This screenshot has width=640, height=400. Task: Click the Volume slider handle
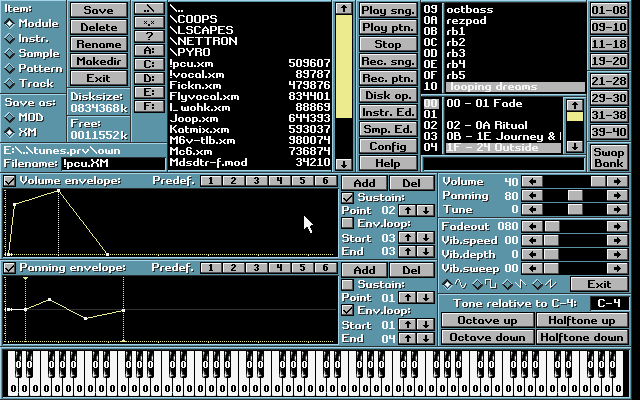tap(598, 182)
